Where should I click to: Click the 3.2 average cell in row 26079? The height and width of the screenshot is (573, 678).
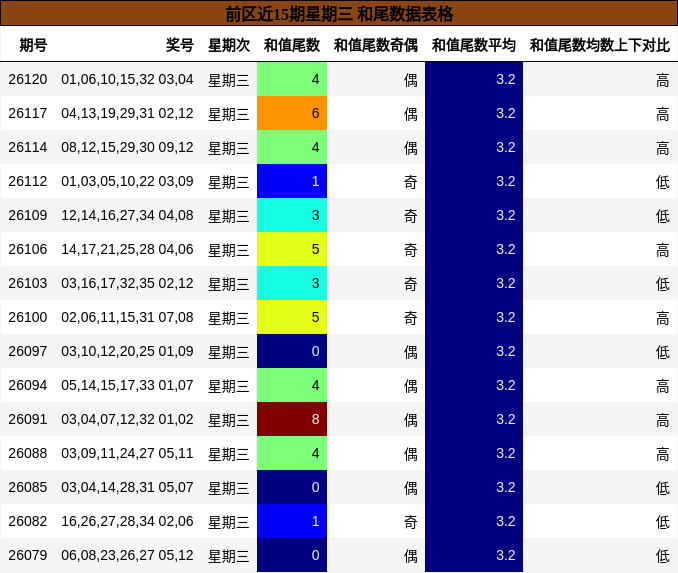point(474,555)
